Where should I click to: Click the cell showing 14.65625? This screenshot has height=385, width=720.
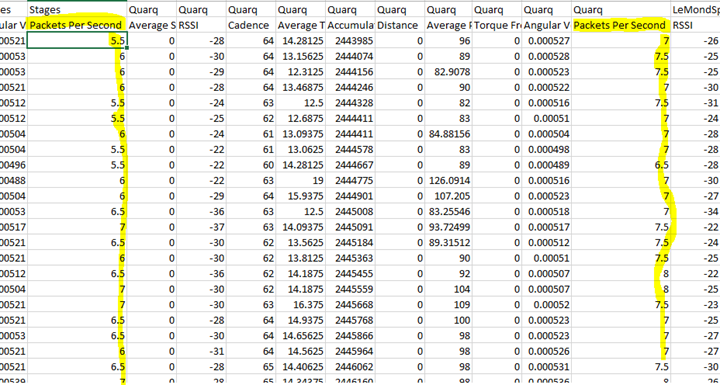tap(300, 336)
